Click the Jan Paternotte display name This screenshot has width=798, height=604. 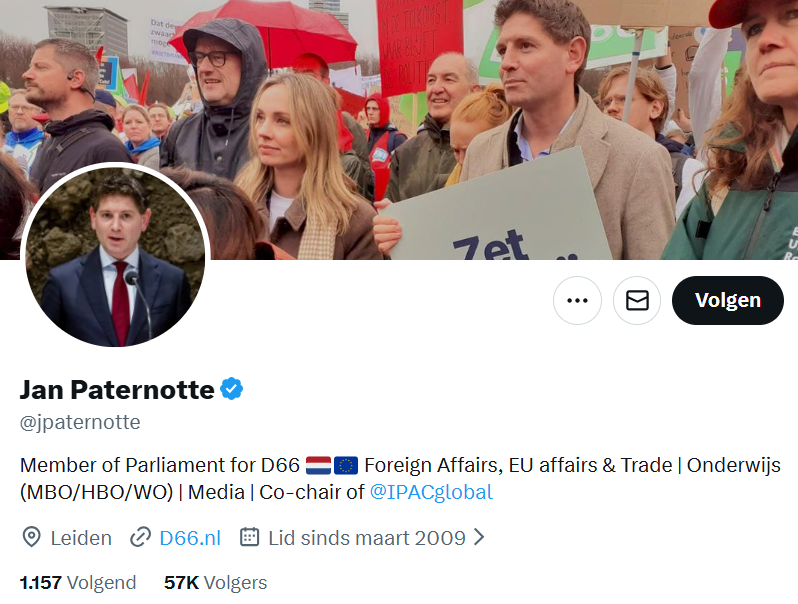click(117, 390)
